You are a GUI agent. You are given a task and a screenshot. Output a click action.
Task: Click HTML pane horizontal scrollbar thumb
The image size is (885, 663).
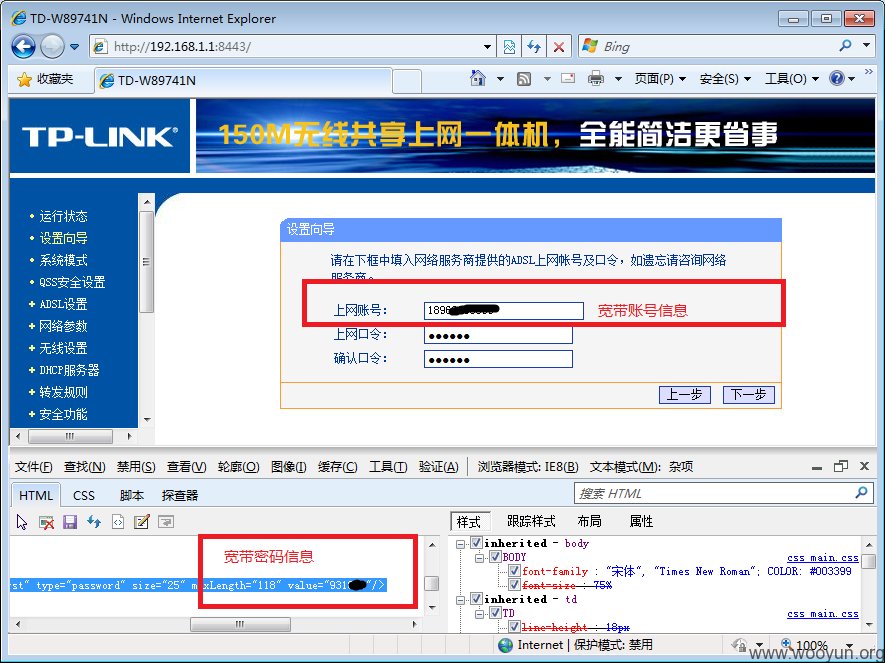(240, 624)
